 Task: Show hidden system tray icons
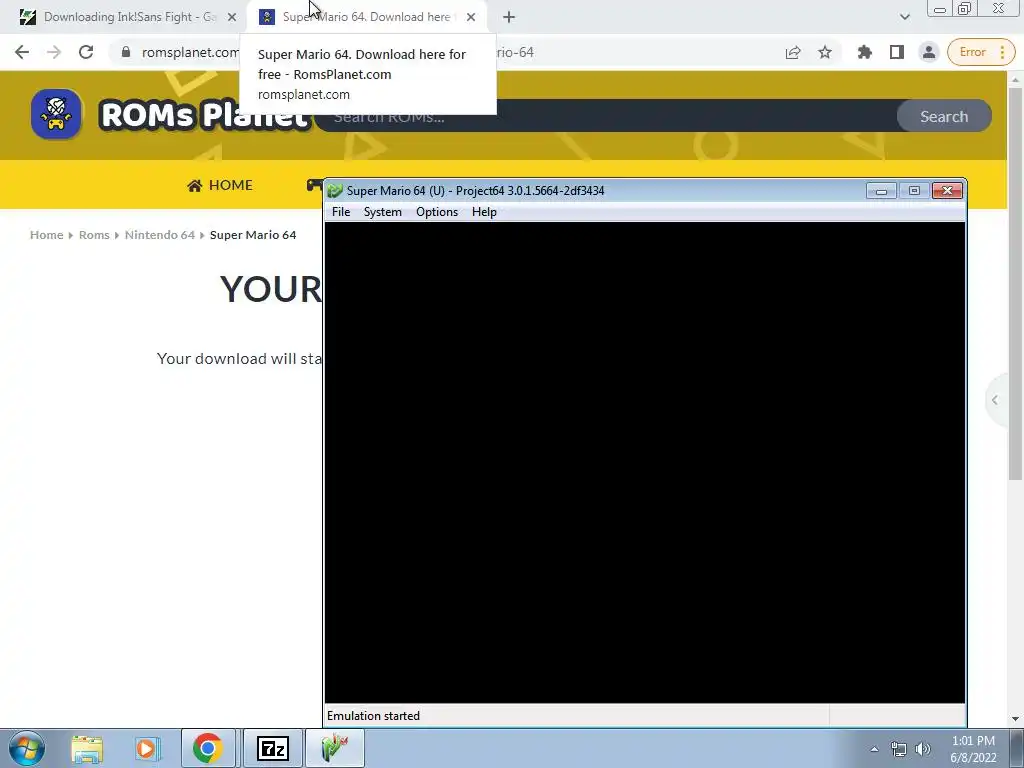tap(874, 749)
